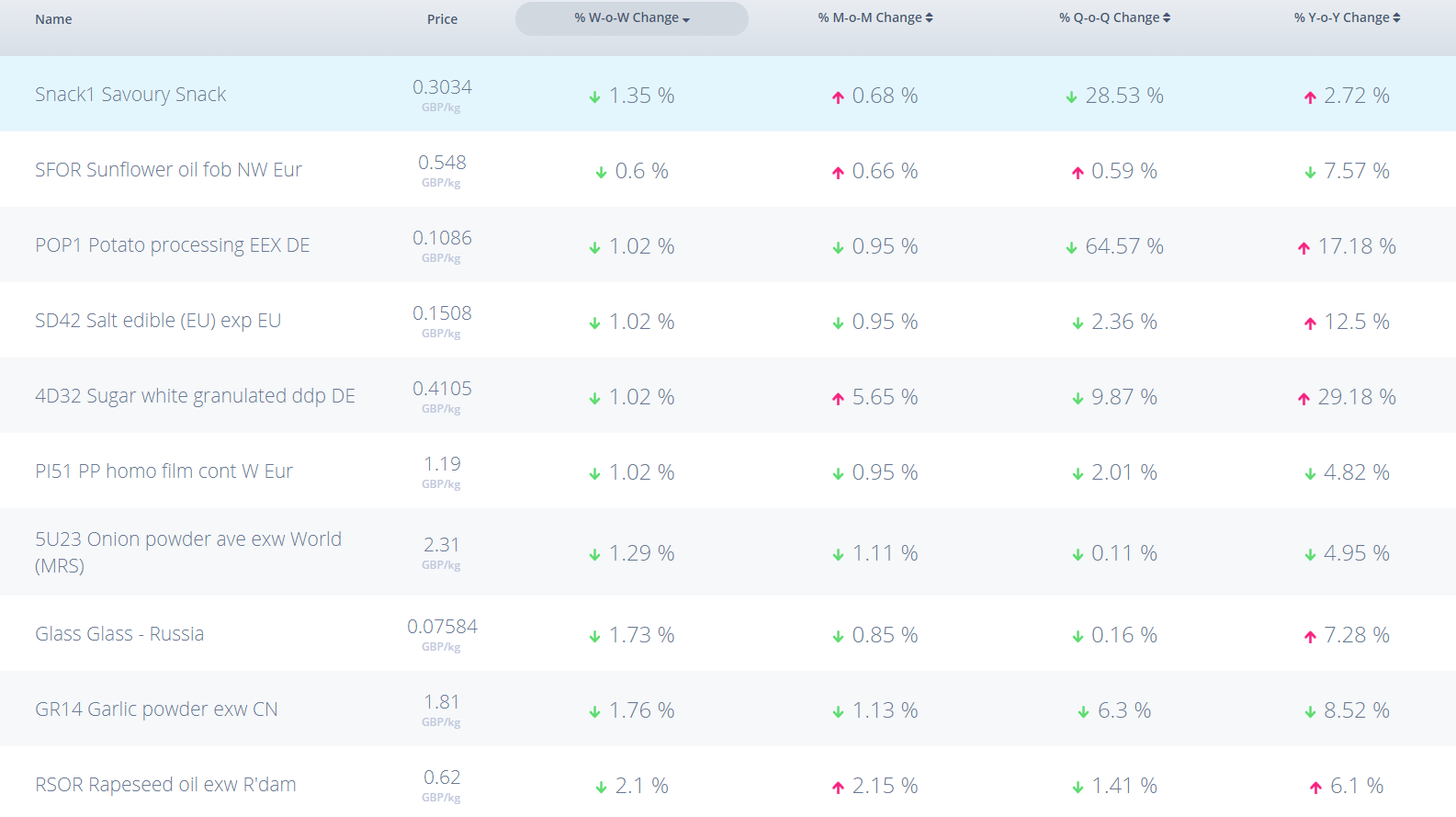Select the 2.1 % W-o-W value

pos(641,786)
